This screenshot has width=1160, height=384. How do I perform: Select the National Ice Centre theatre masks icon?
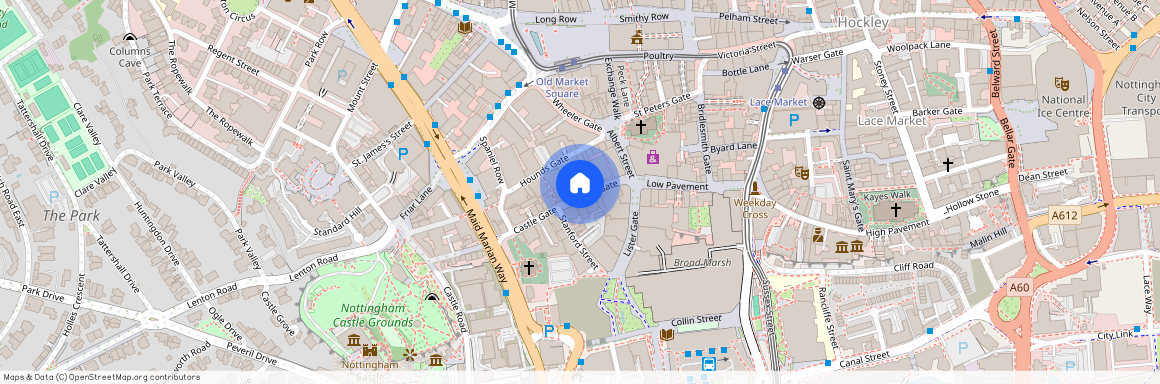click(x=1062, y=83)
